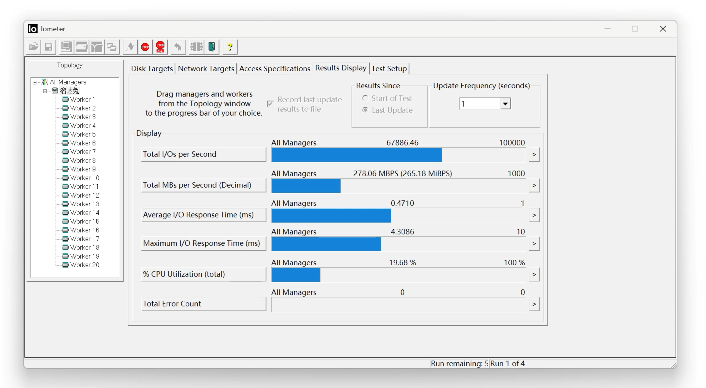Disconnect the selected worker or manager
This screenshot has height=388, width=706.
[x=196, y=47]
